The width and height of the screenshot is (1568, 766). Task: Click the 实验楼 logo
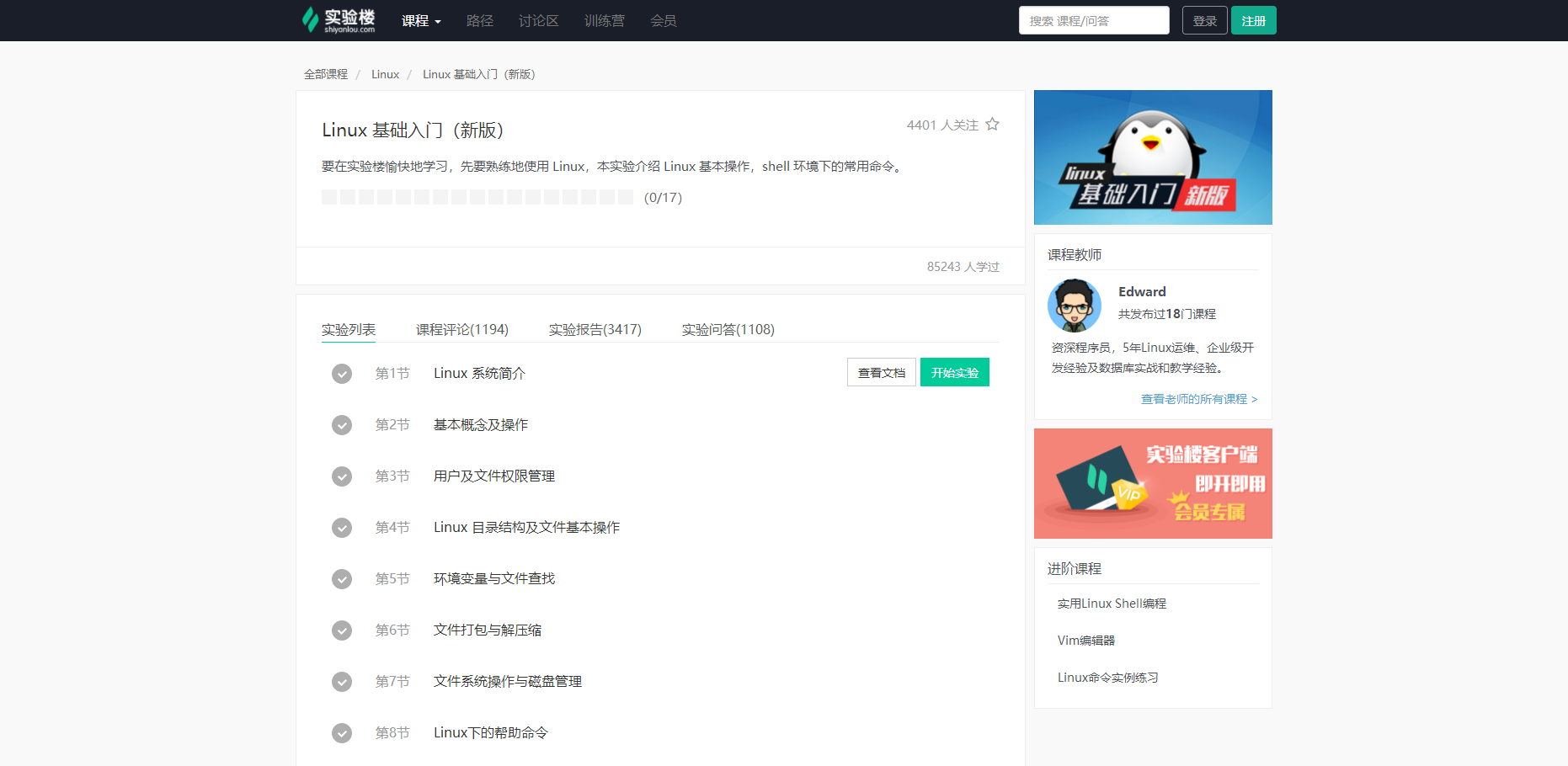click(x=335, y=20)
